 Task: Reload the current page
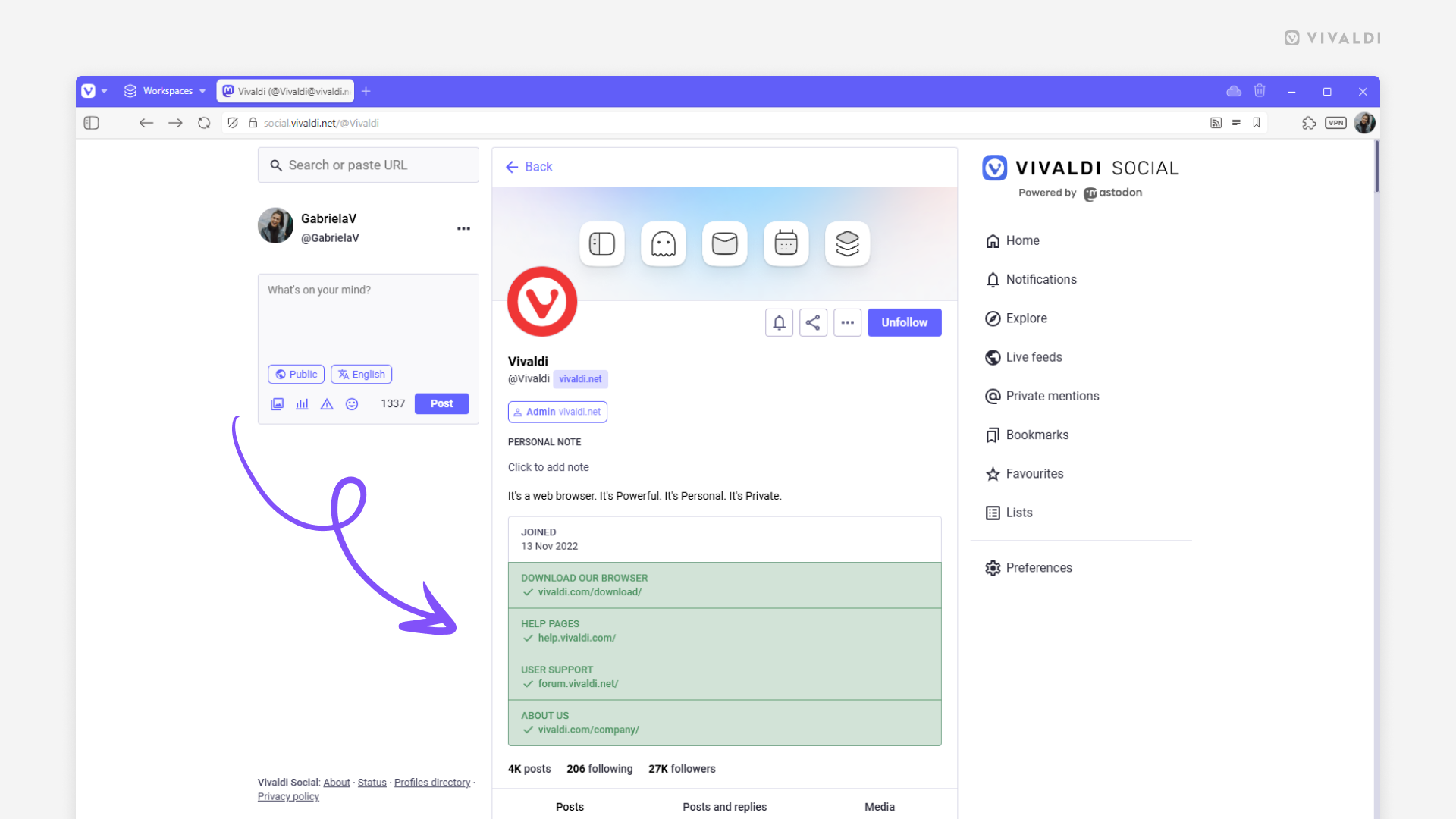tap(204, 123)
